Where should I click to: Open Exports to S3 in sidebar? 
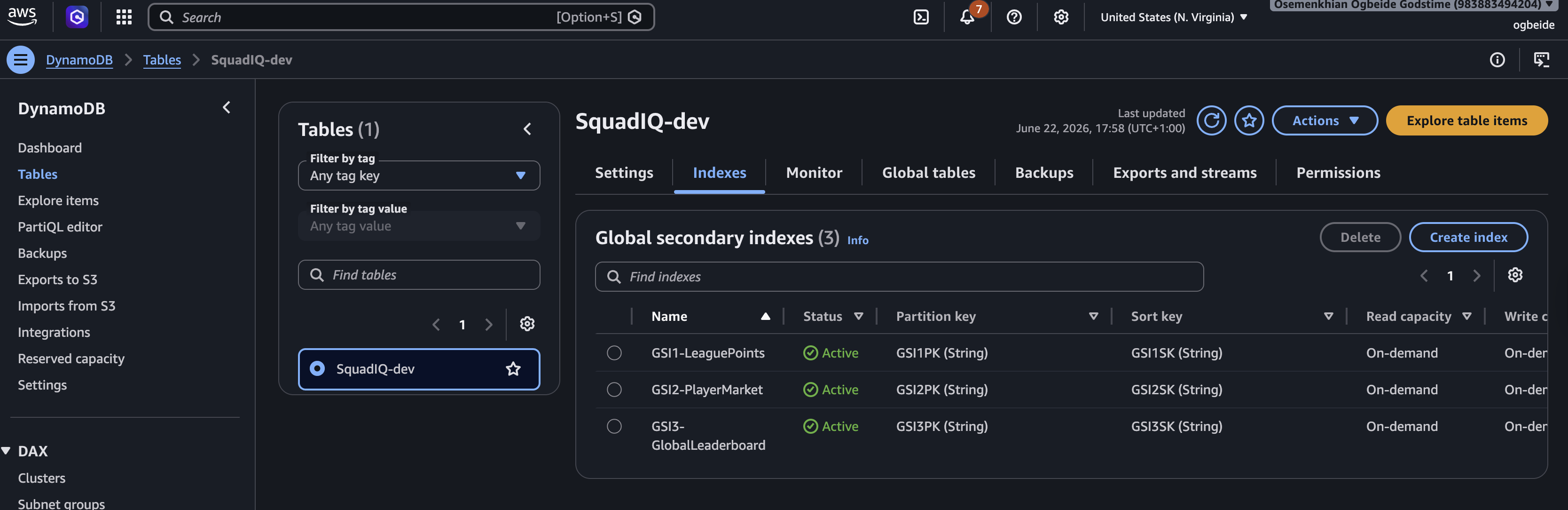pos(58,279)
